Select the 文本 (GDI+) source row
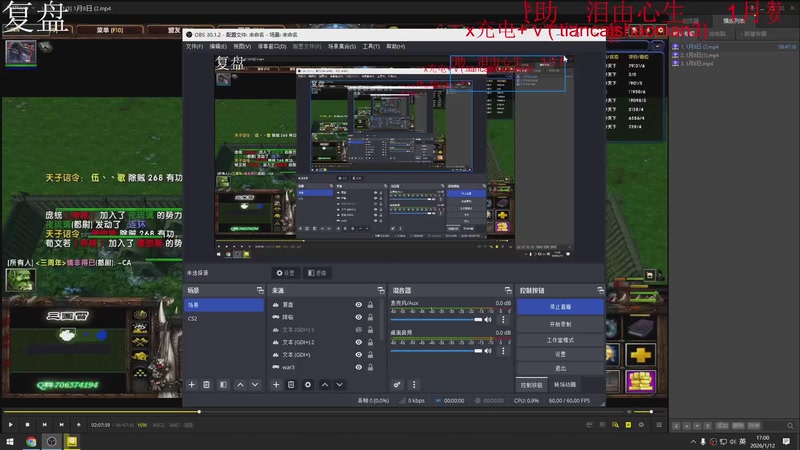This screenshot has width=800, height=450. click(324, 355)
